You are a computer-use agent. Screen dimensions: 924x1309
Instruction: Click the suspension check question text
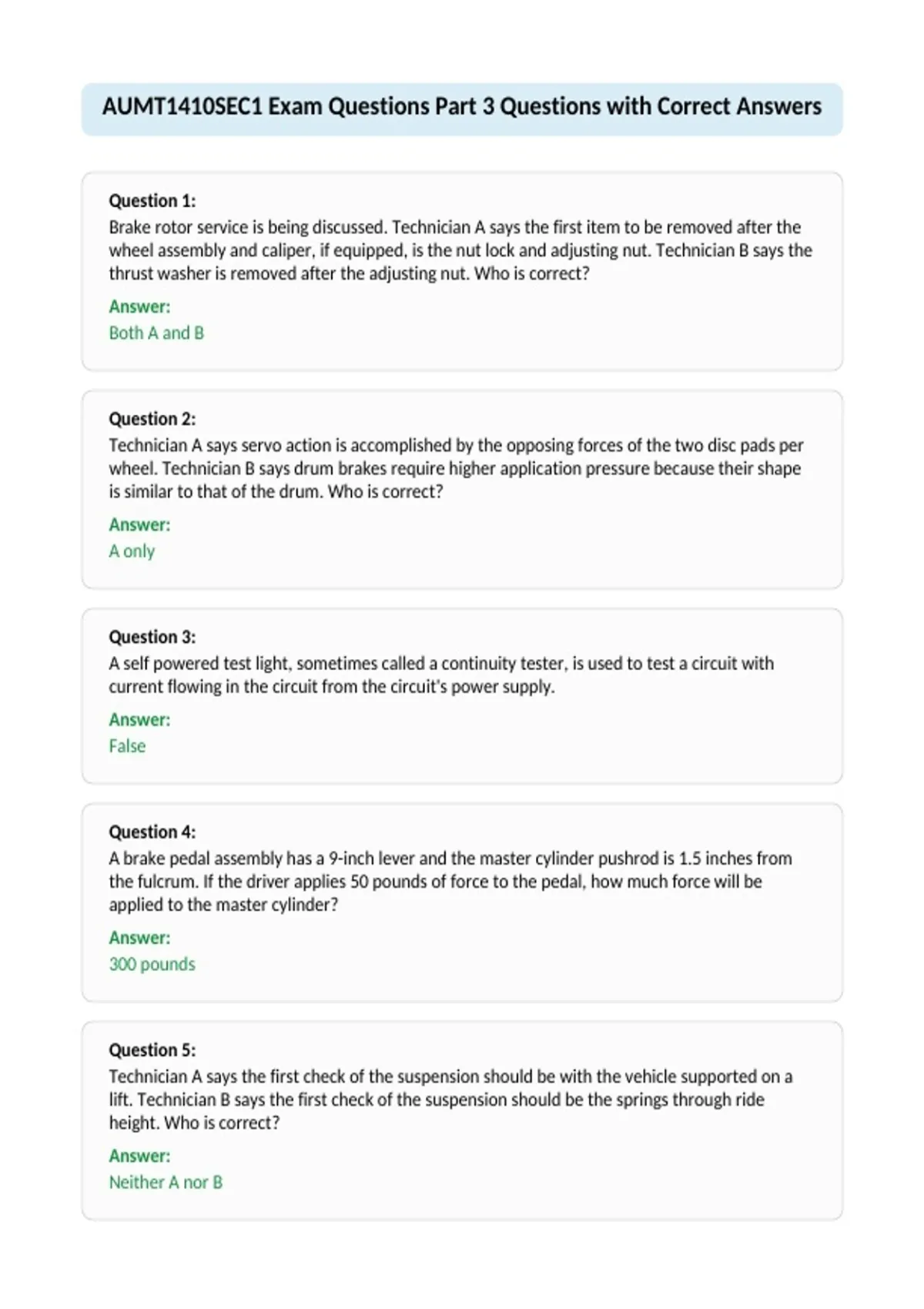pyautogui.click(x=450, y=1099)
